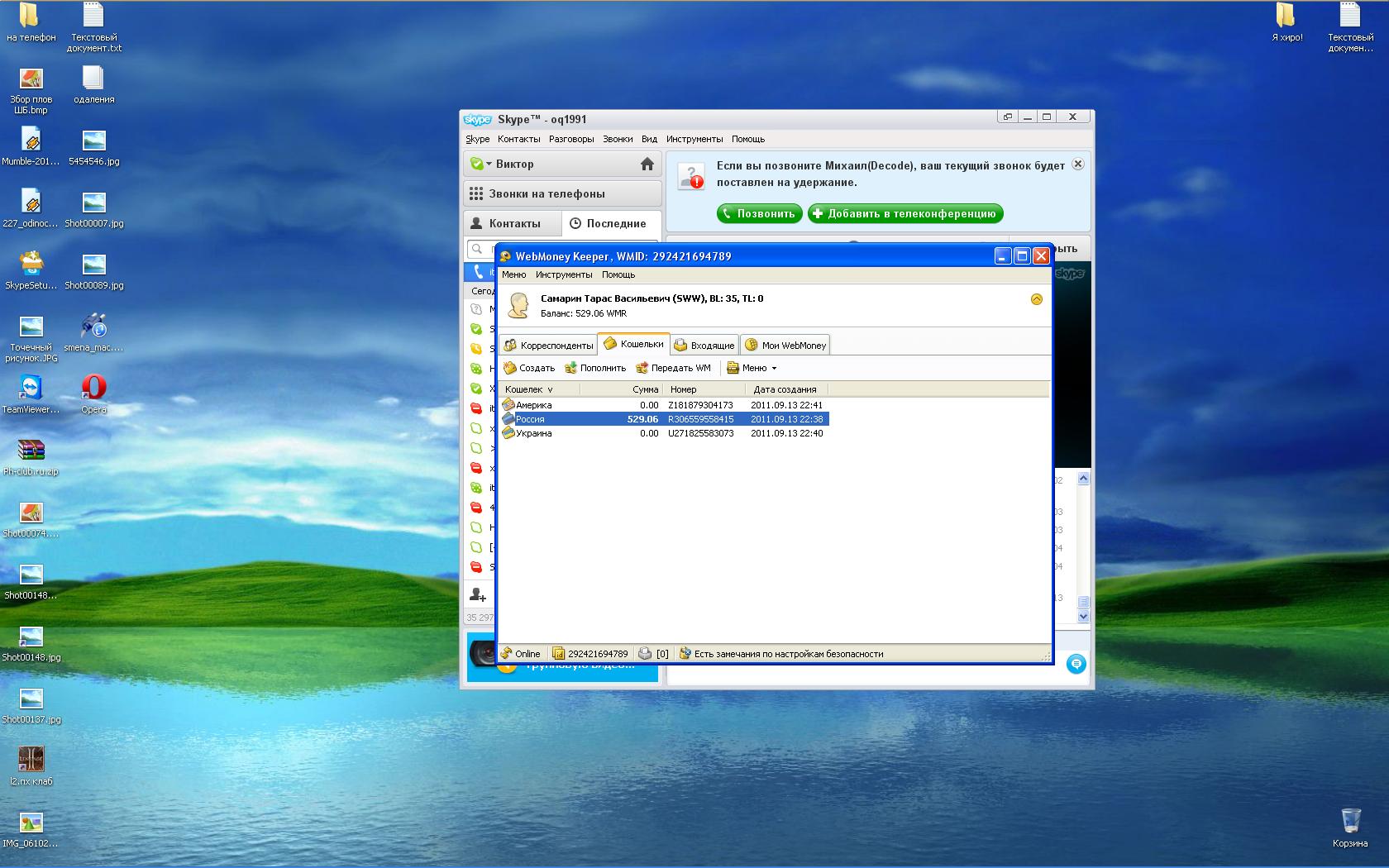The height and width of the screenshot is (868, 1389).
Task: Click Пополнить wallet toolbar button
Action: pos(595,368)
